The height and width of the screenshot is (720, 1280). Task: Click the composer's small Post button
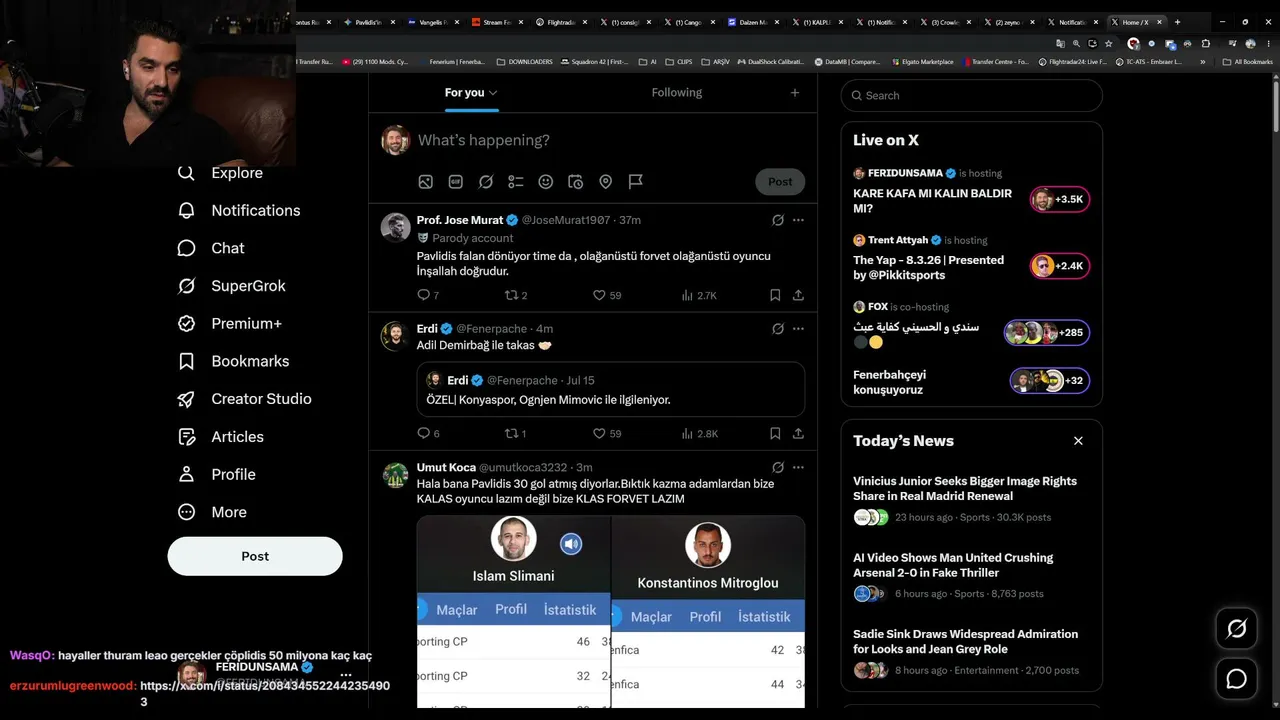click(780, 182)
